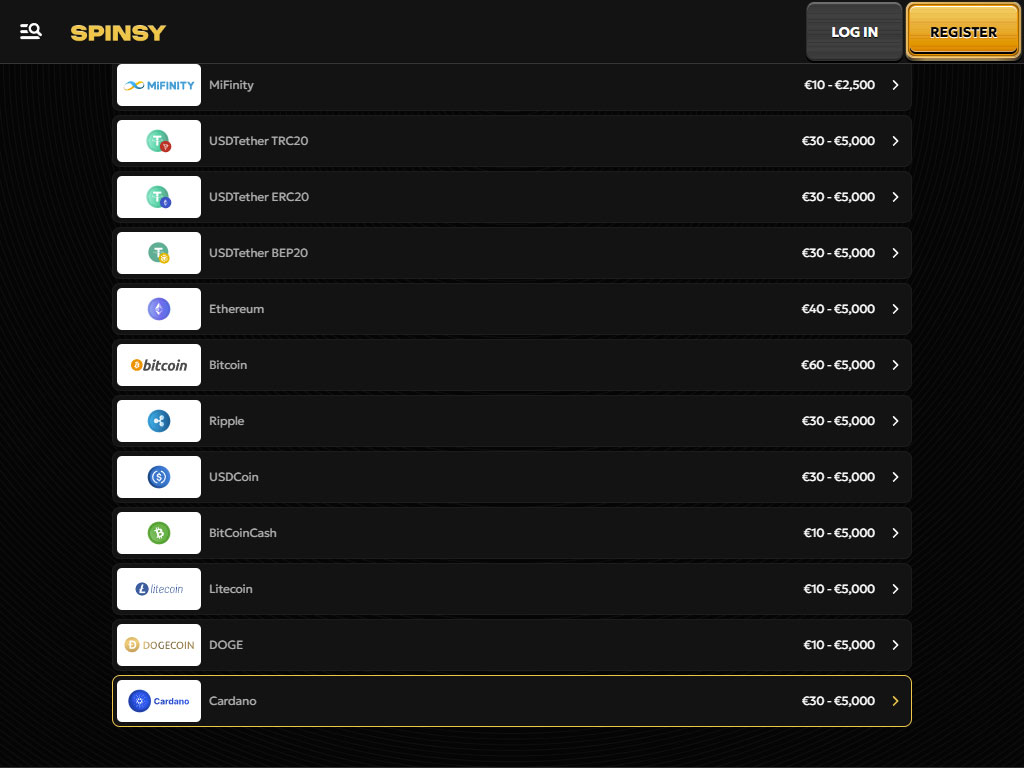Click the USDTether TRC20 €30 - €5,000 limit
1024x768 pixels.
coord(838,141)
